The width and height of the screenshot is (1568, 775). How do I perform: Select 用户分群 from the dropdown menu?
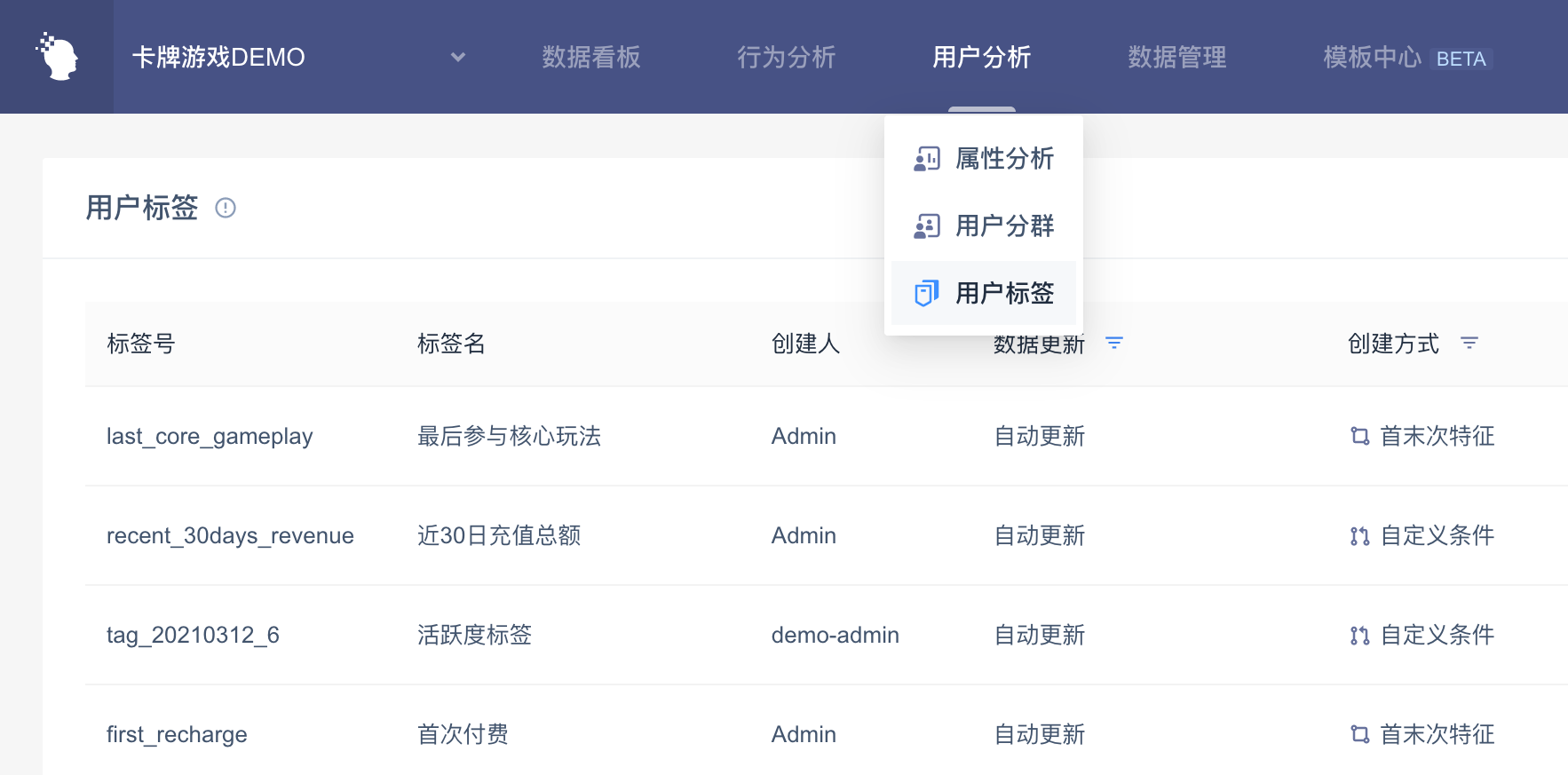[x=1003, y=226]
